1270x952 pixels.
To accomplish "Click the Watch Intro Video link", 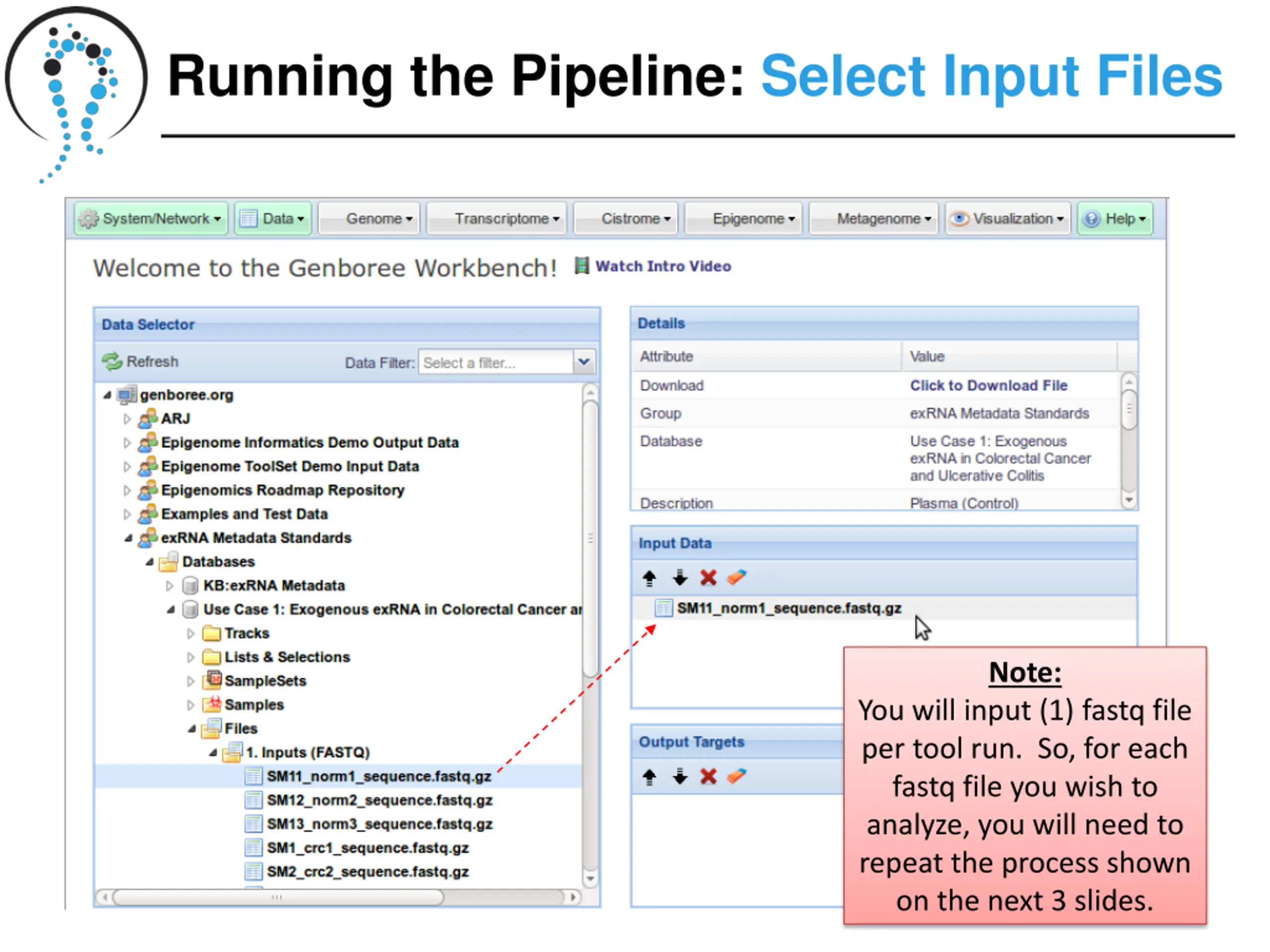I will pyautogui.click(x=663, y=266).
